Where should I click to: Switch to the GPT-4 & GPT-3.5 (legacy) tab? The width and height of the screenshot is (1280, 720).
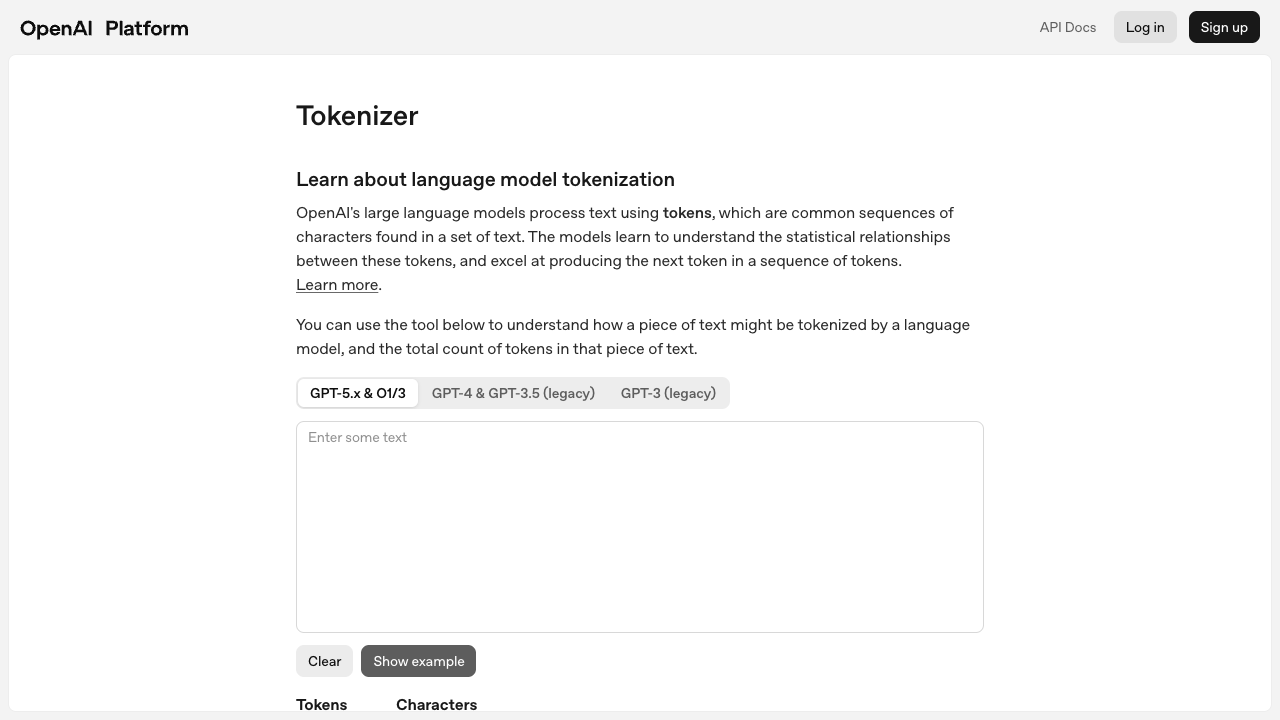[513, 393]
